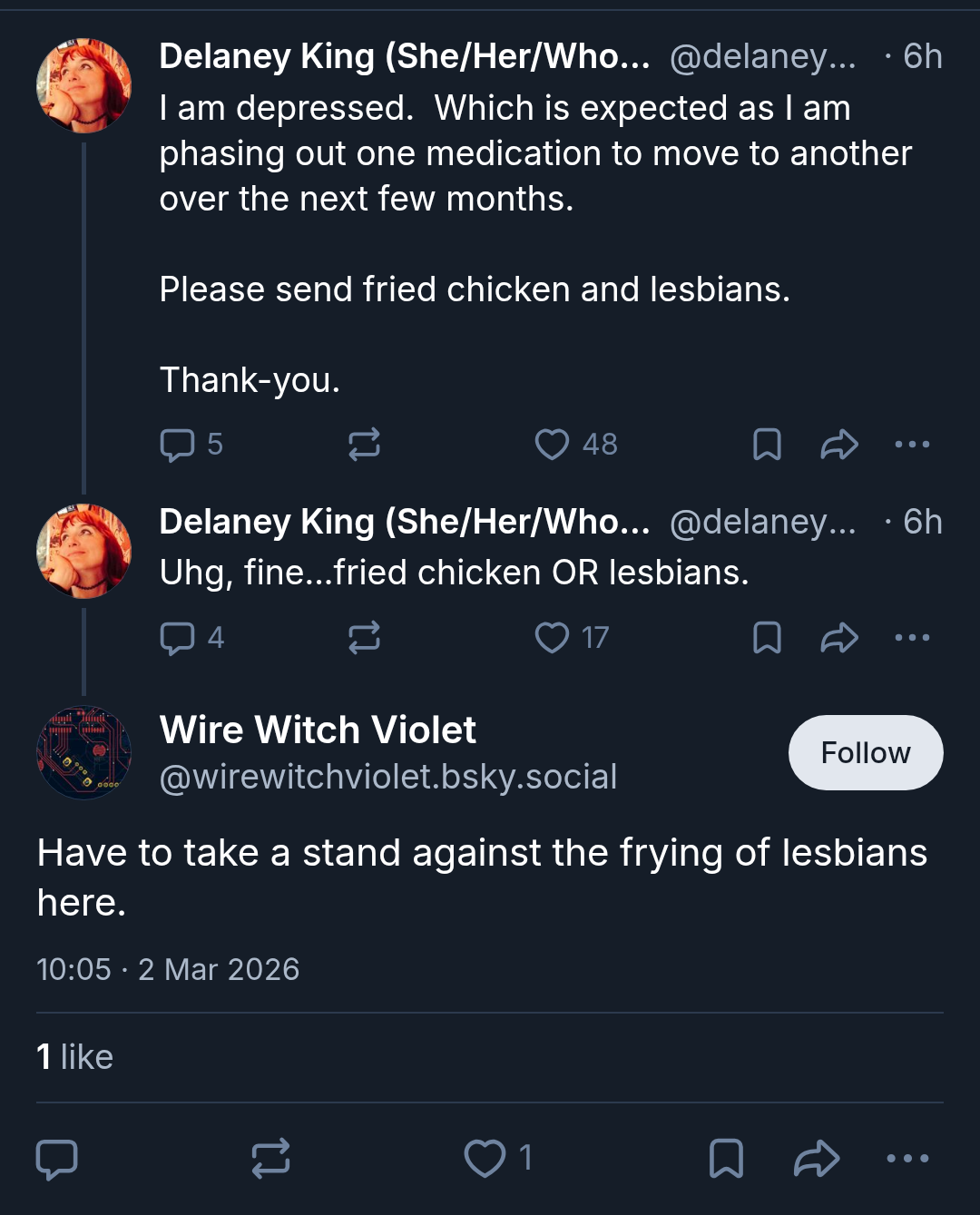This screenshot has height=1215, width=980.
Task: Bookmark the 'Uhg, fine' post
Action: tap(767, 638)
